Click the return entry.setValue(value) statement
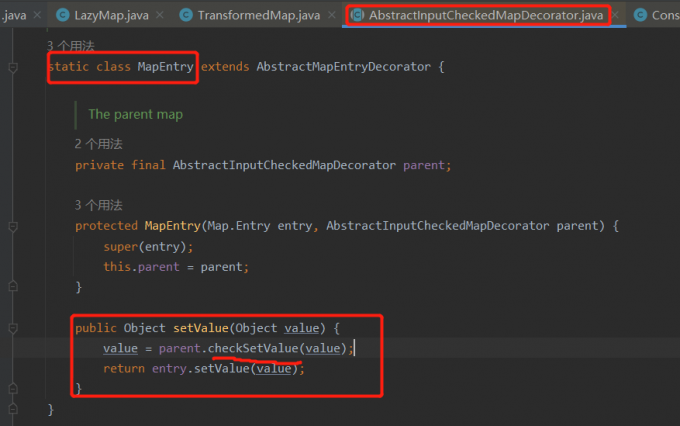 click(204, 369)
